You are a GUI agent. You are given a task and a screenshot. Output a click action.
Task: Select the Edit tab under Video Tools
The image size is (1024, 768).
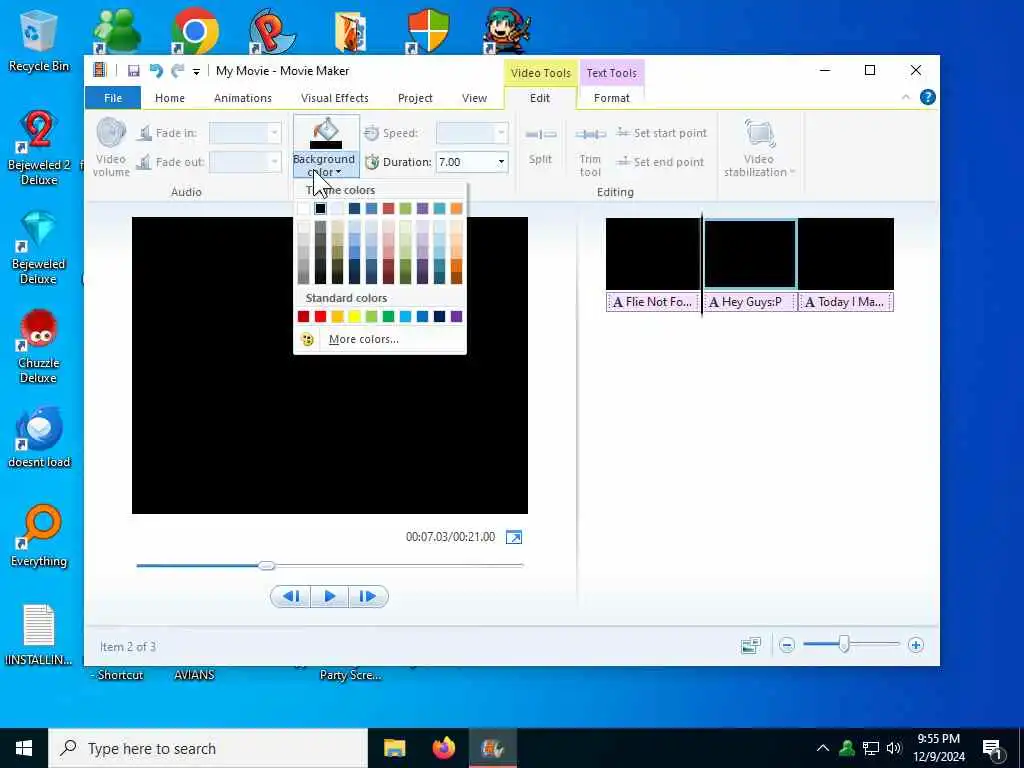[539, 98]
